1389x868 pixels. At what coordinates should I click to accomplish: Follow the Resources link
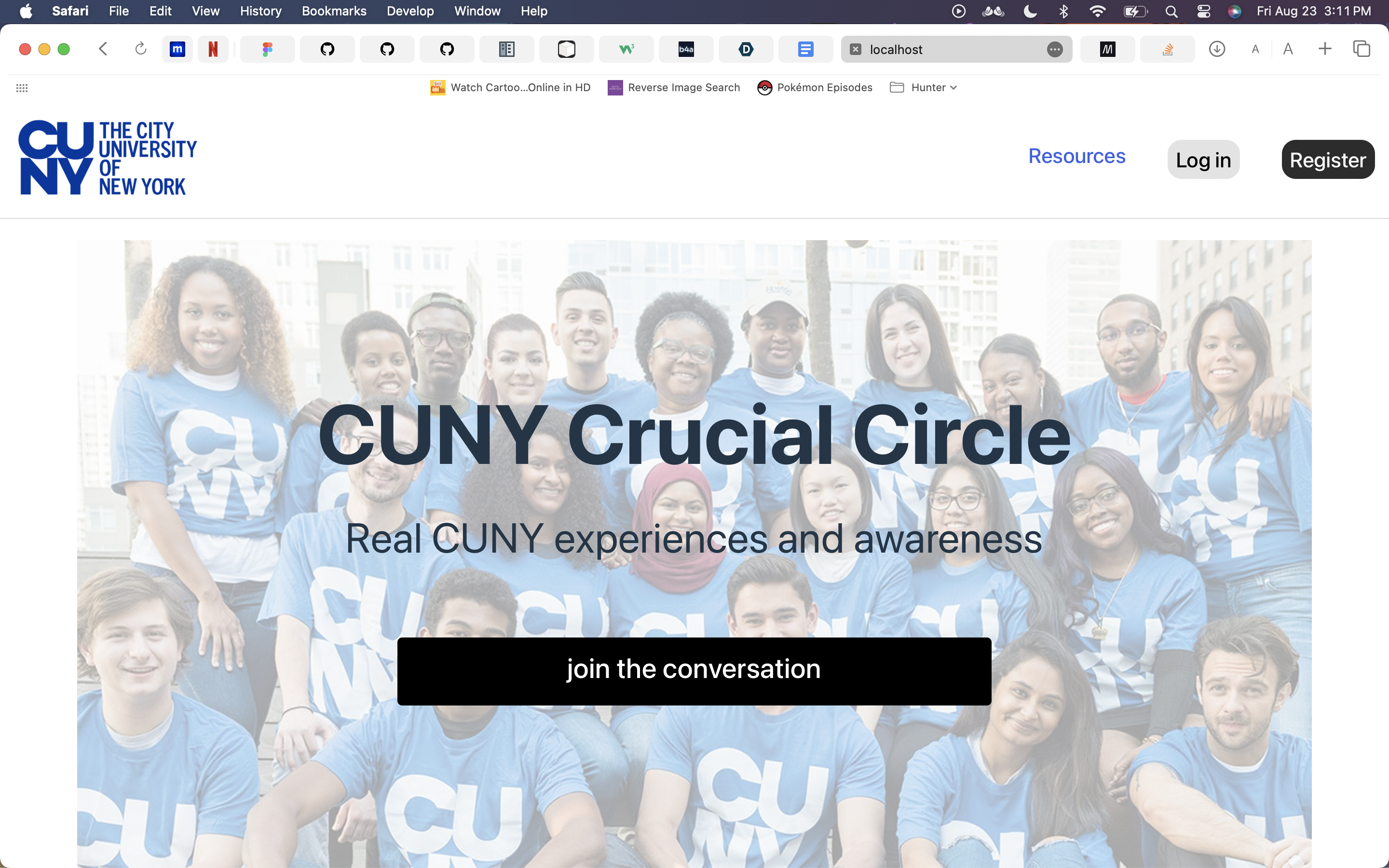[x=1076, y=156]
